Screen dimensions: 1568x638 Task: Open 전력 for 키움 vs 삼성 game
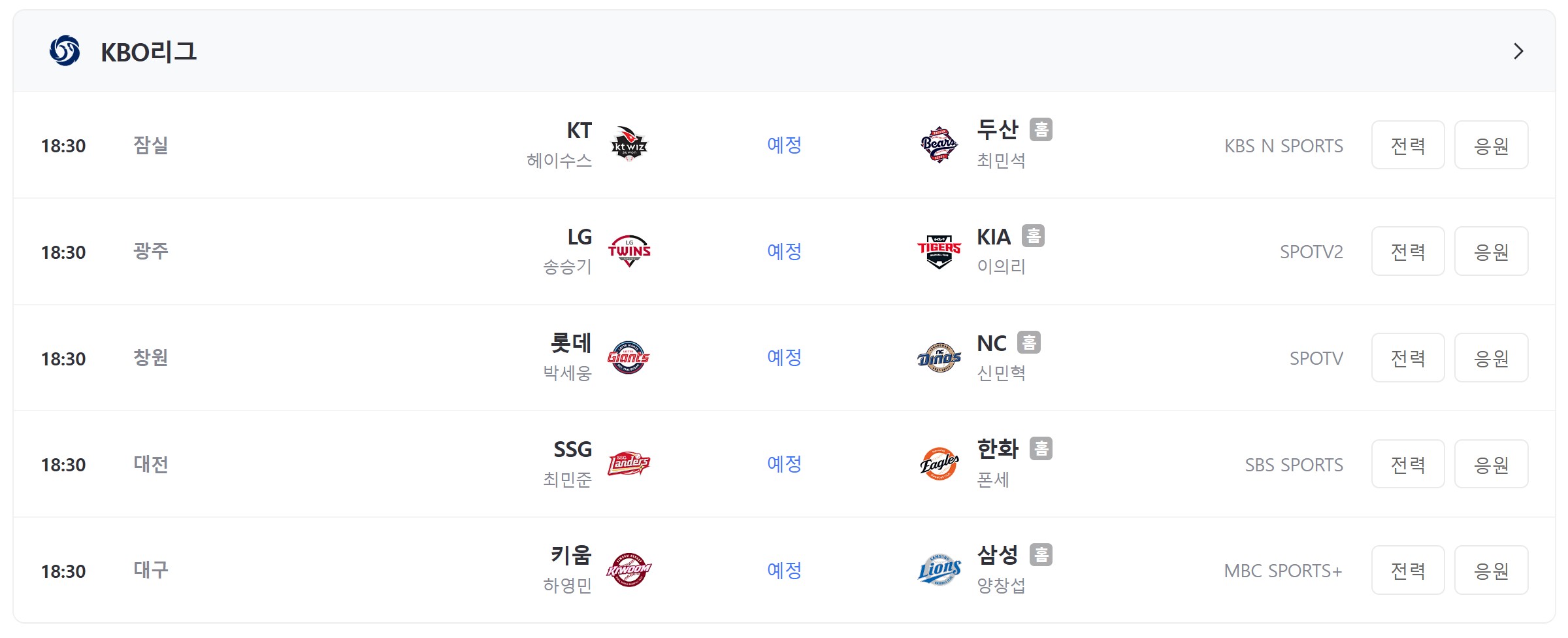[x=1408, y=570]
